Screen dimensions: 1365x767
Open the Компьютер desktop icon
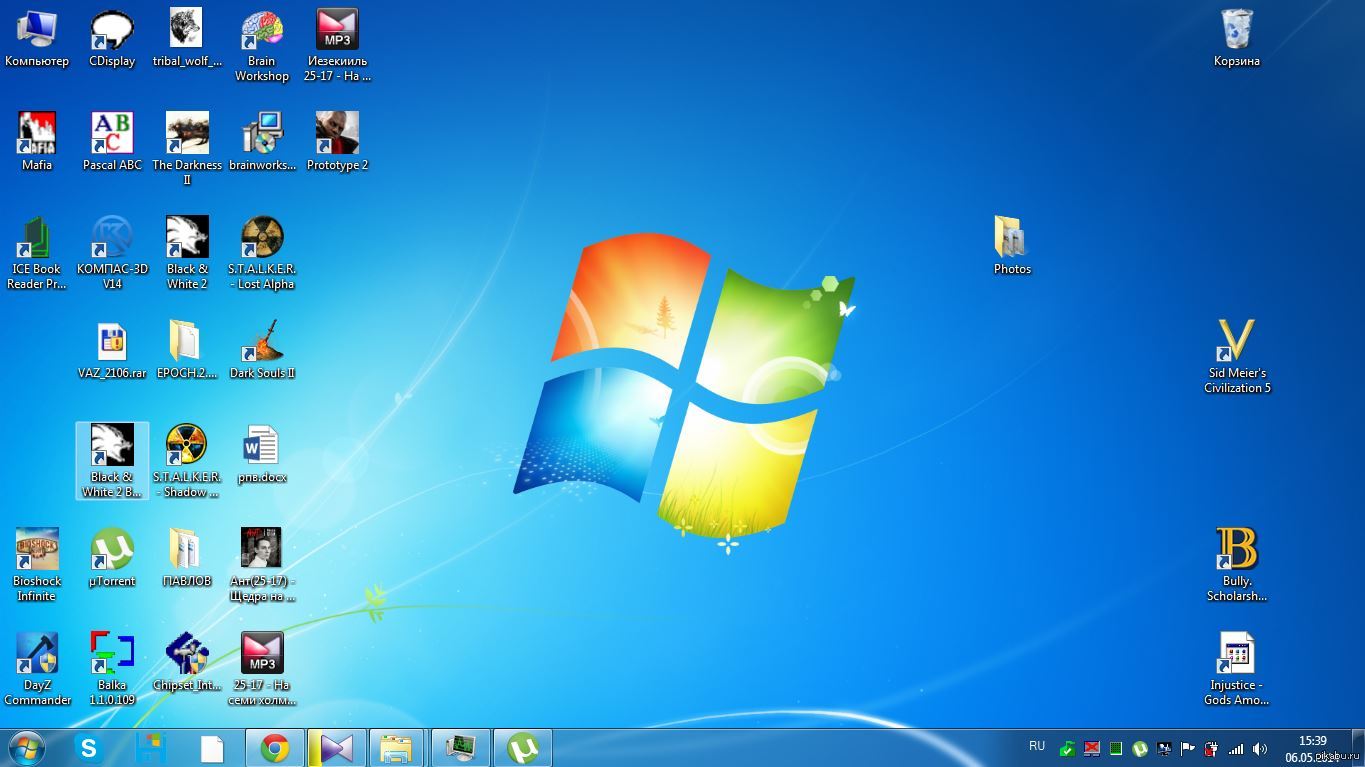pos(37,40)
